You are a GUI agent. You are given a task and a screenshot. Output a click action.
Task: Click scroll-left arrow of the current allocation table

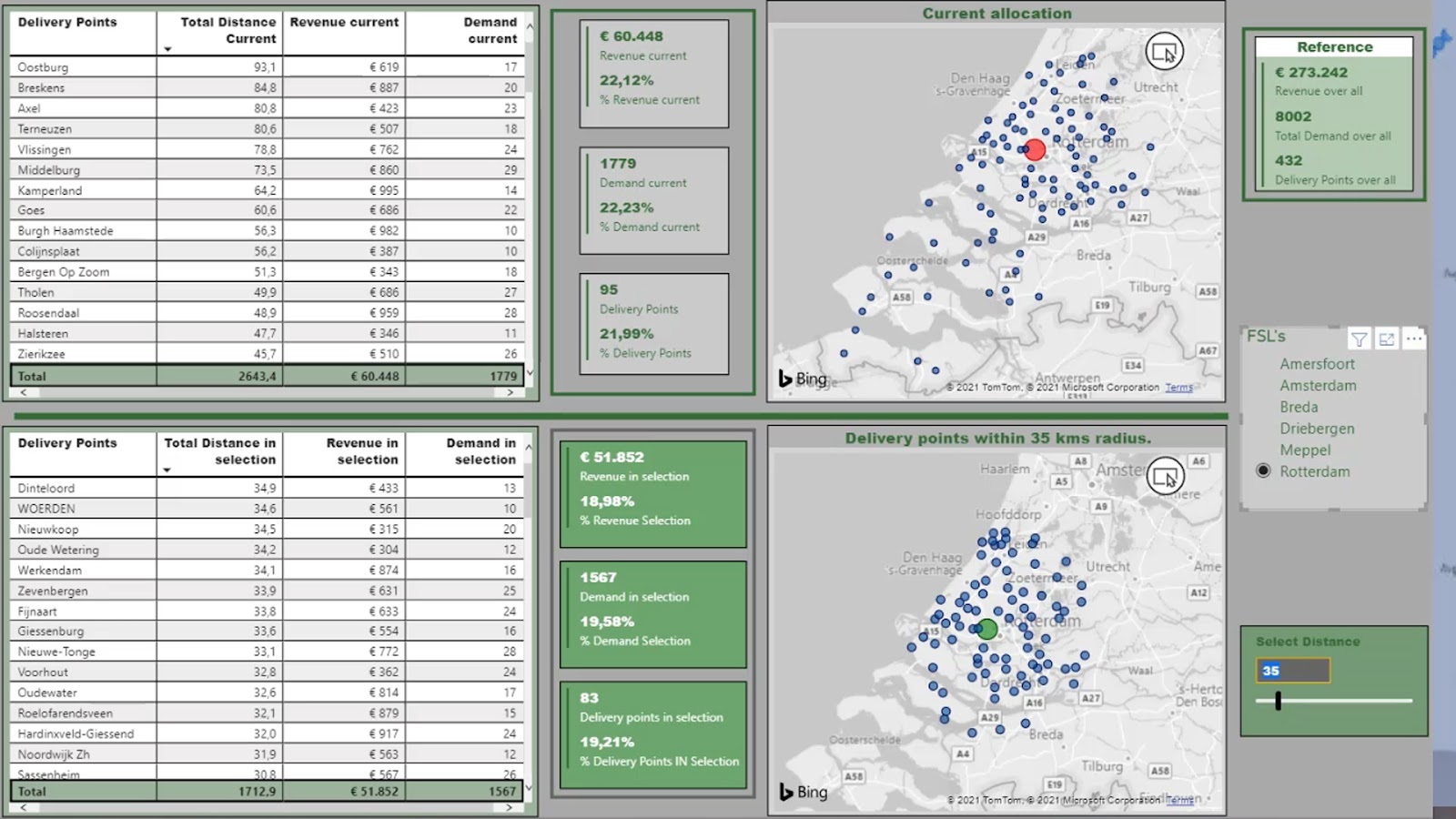24,393
